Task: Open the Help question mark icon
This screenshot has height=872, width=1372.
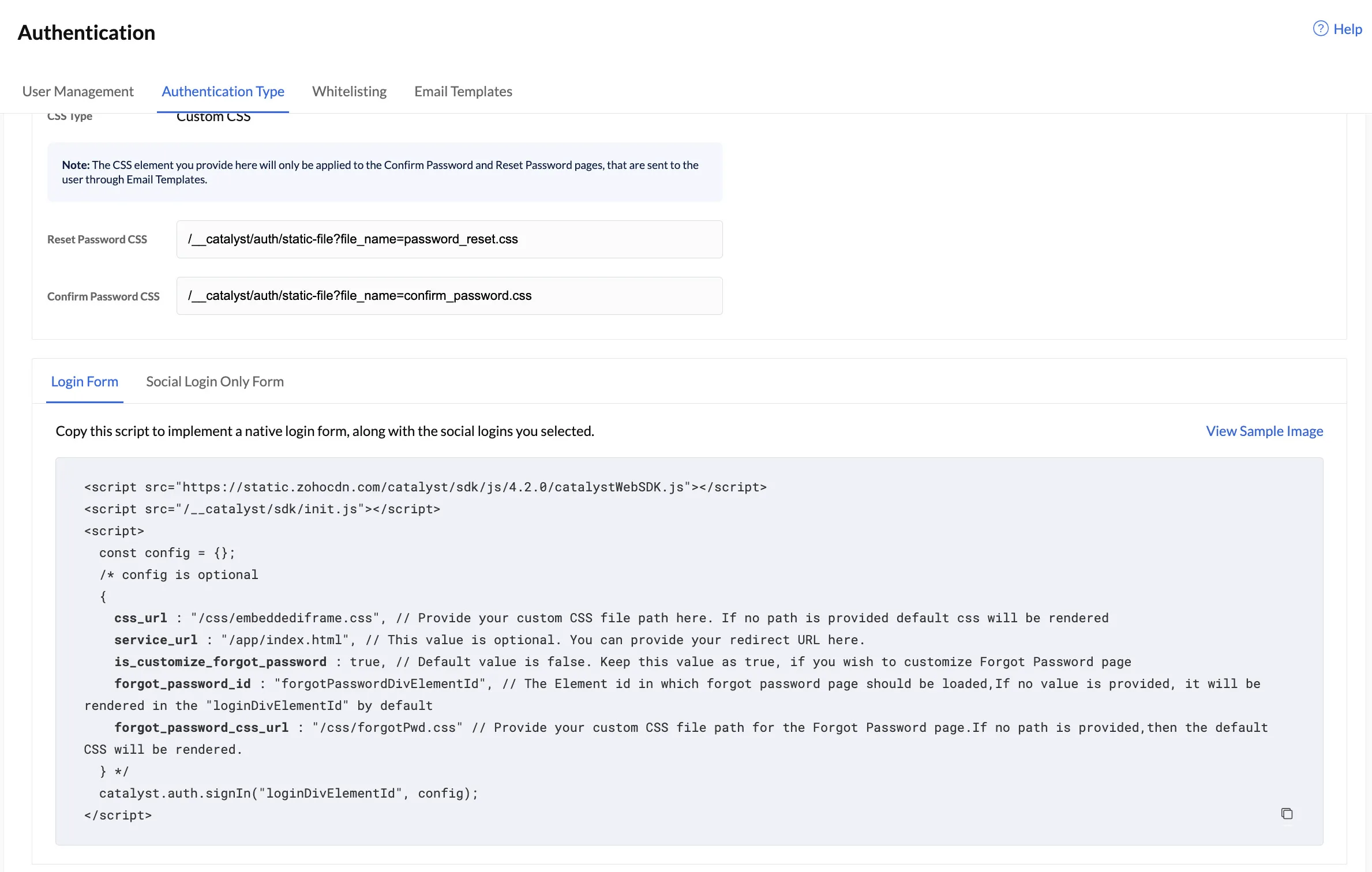Action: click(x=1321, y=29)
